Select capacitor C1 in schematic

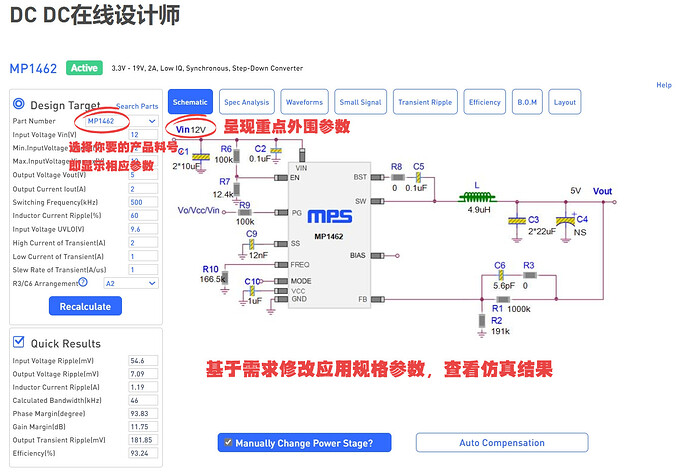pos(201,157)
